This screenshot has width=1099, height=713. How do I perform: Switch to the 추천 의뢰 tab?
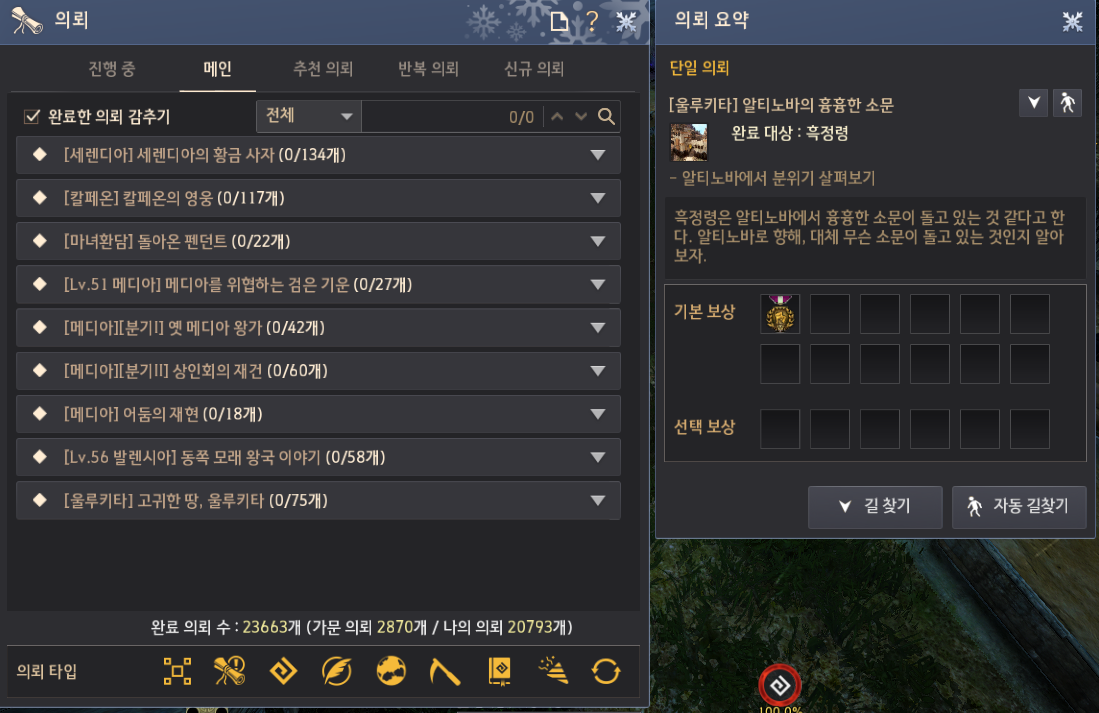[x=322, y=69]
